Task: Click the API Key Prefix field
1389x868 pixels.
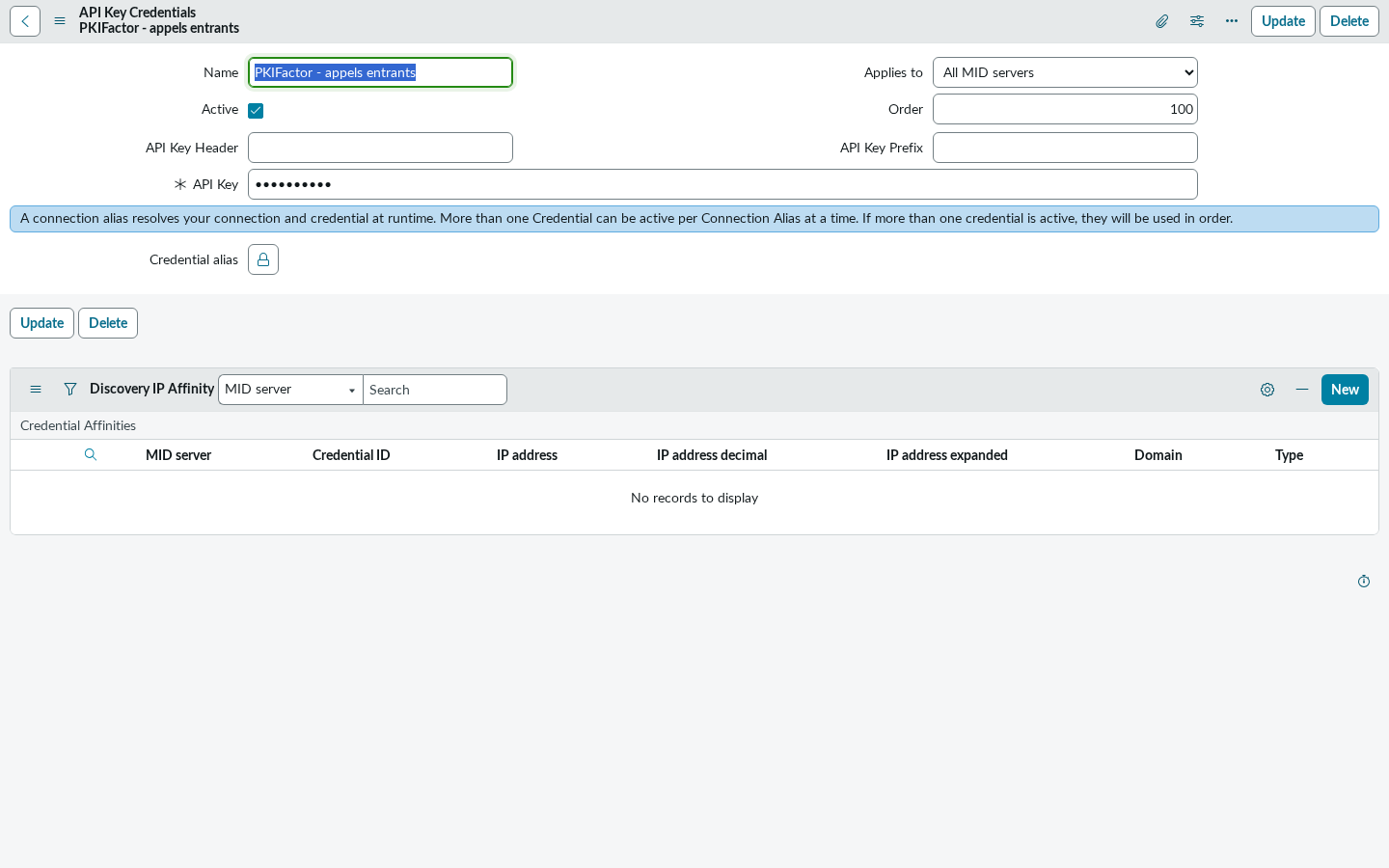Action: (x=1065, y=148)
